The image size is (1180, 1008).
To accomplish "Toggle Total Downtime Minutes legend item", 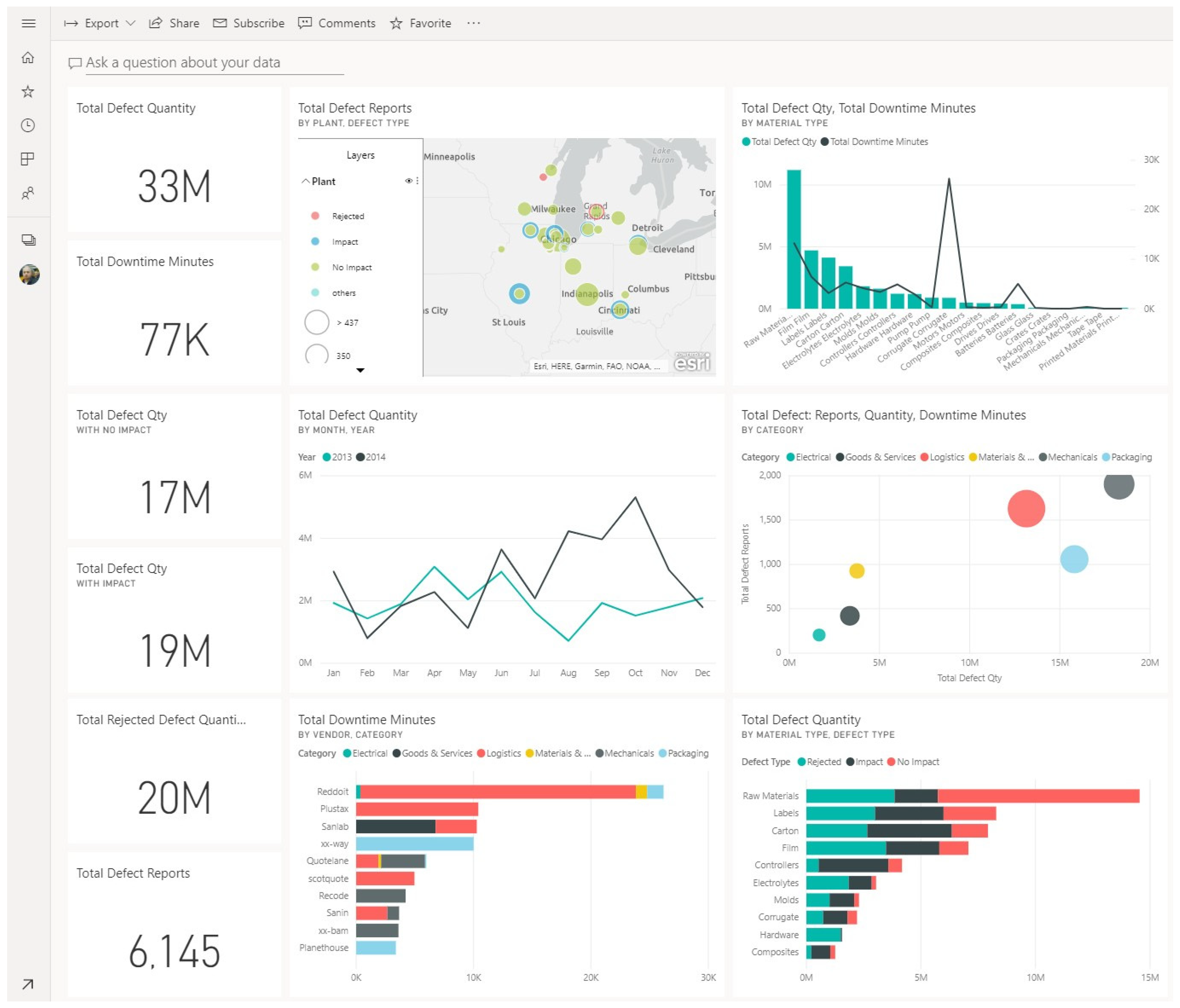I will [874, 142].
